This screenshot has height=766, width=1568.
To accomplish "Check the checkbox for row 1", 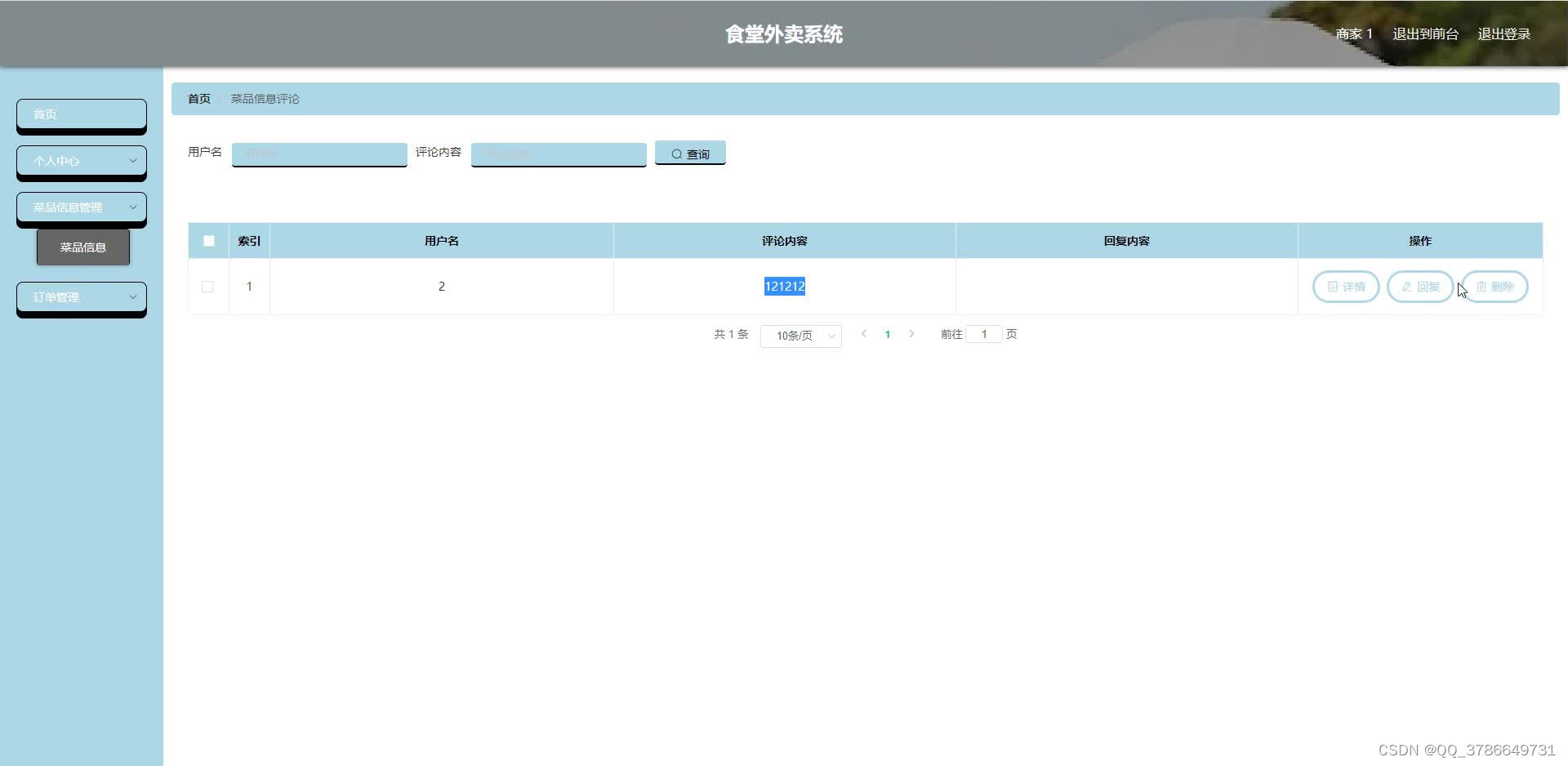I will pos(207,287).
